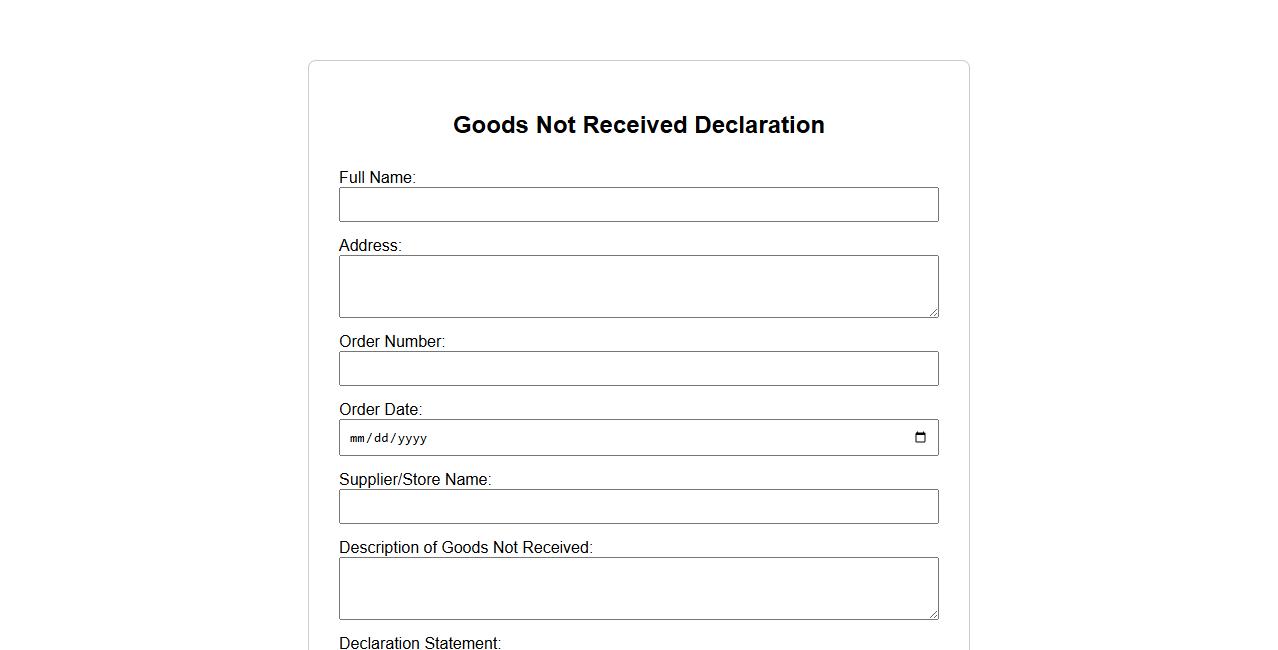Click the "Order Date:" label

(x=380, y=410)
